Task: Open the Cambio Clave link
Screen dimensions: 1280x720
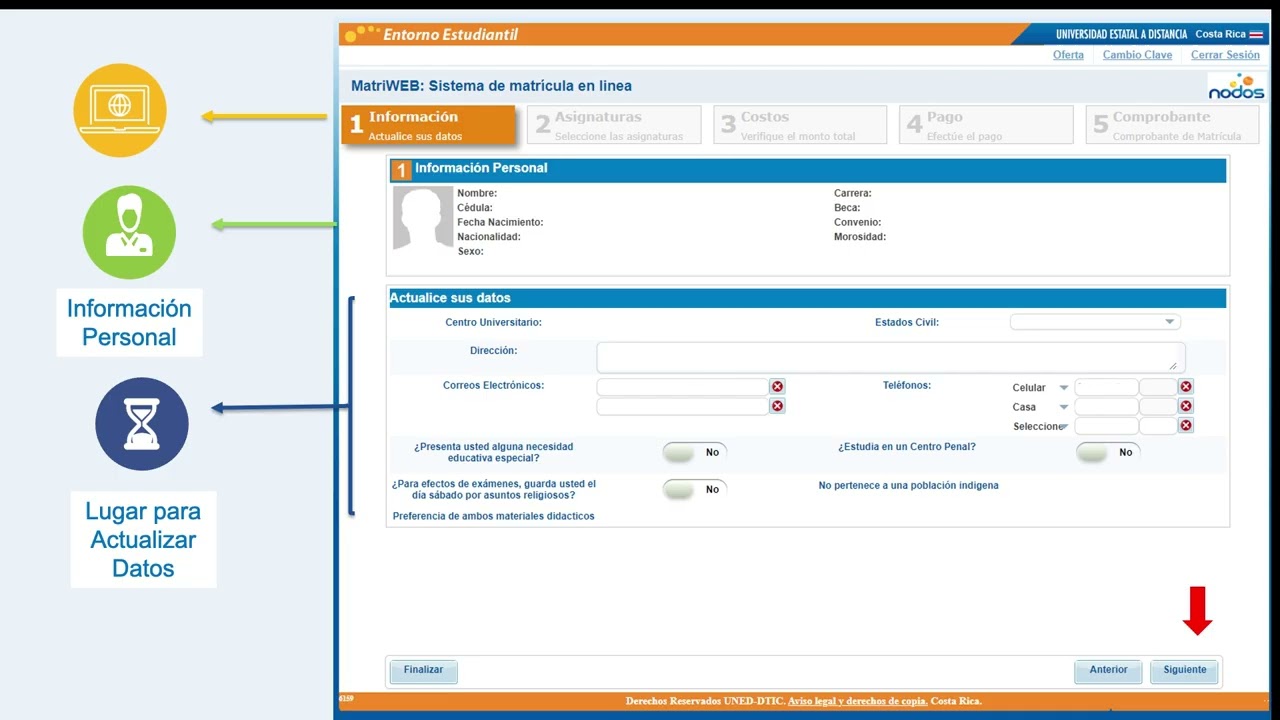Action: click(1137, 55)
